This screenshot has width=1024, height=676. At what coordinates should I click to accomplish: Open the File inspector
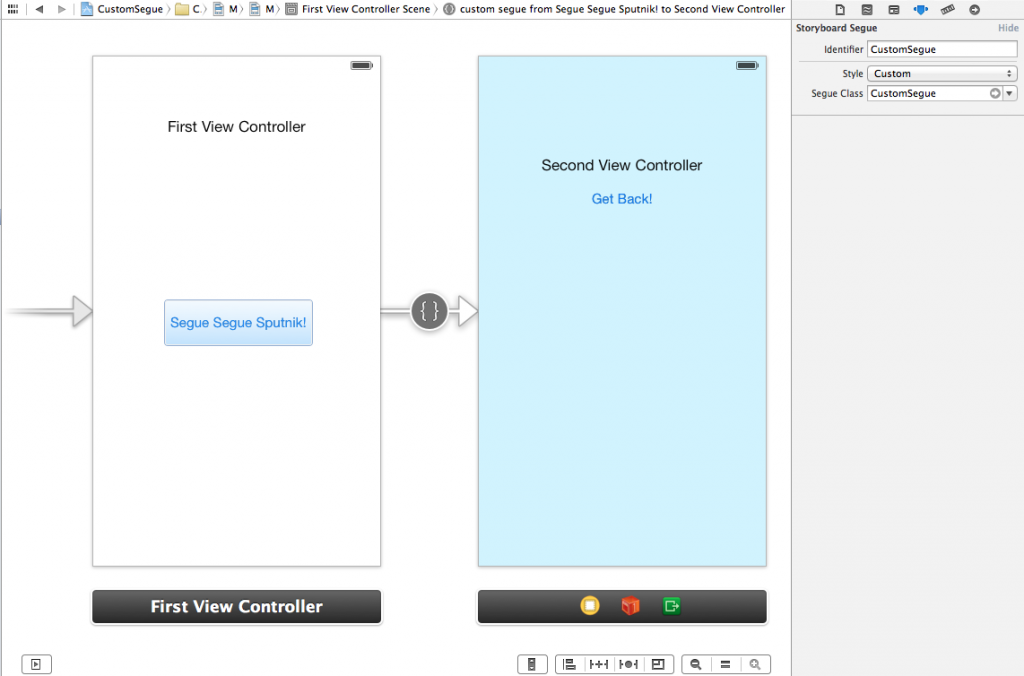click(x=840, y=9)
